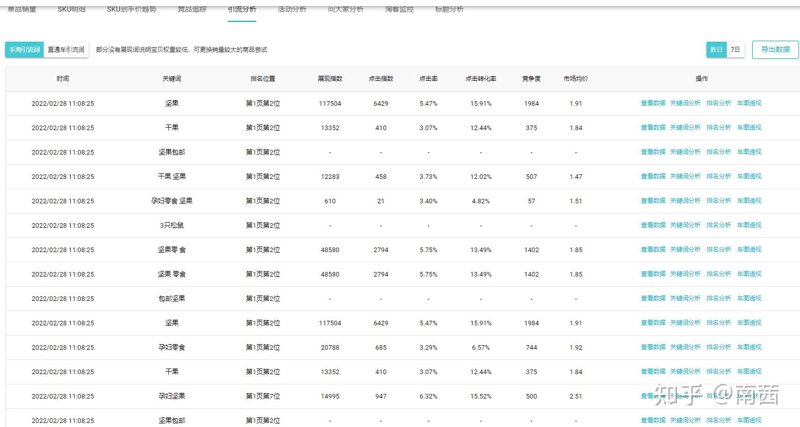Open 排名分析 for 3只松鼠 row

(x=718, y=225)
